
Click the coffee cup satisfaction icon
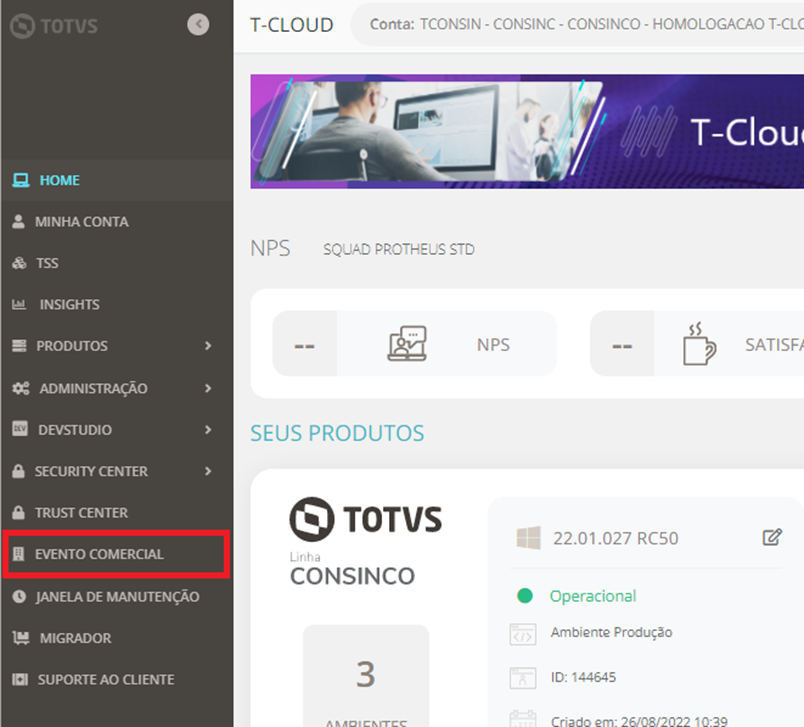(x=699, y=344)
